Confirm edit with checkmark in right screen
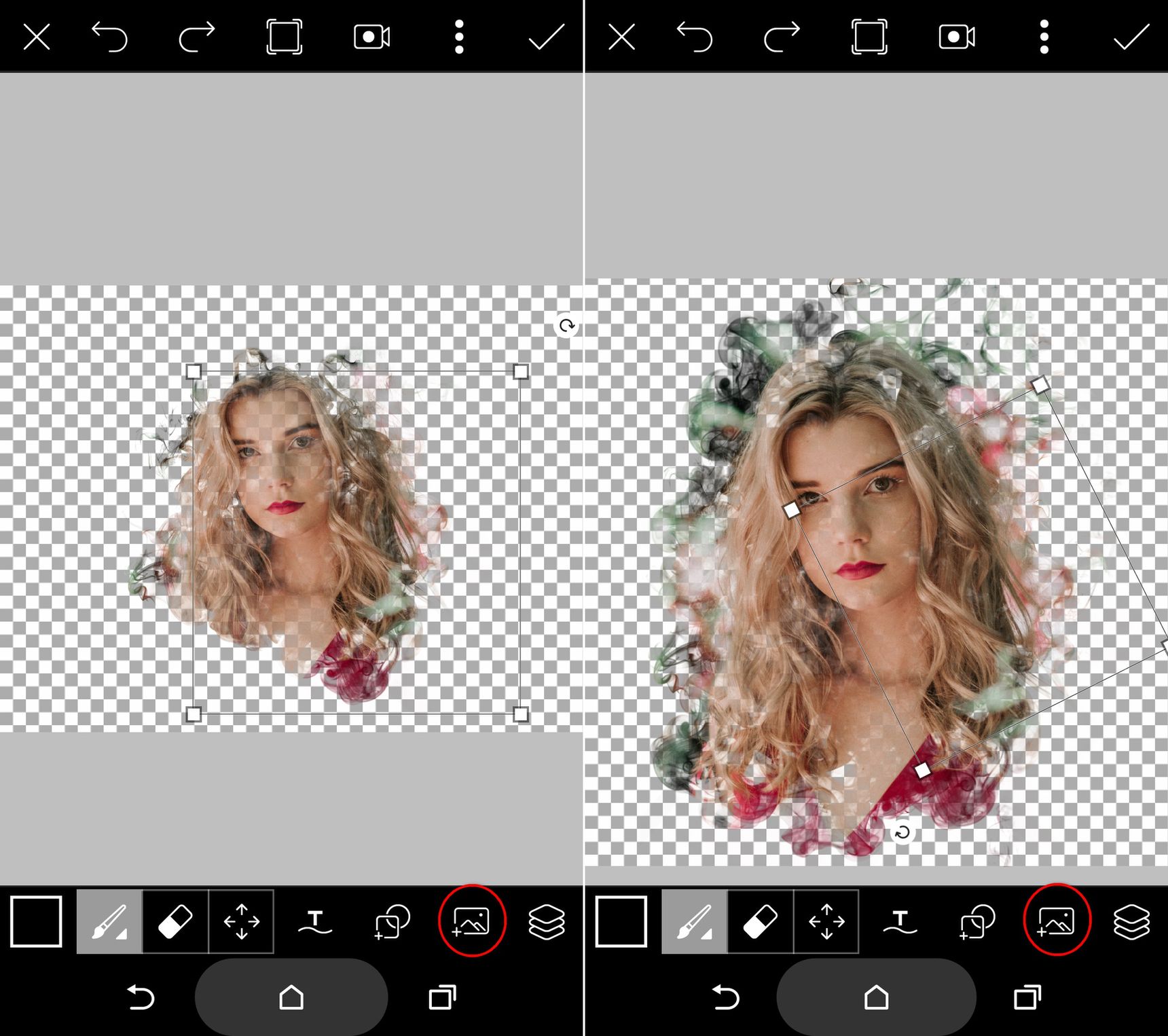The image size is (1168, 1036). tap(1131, 37)
